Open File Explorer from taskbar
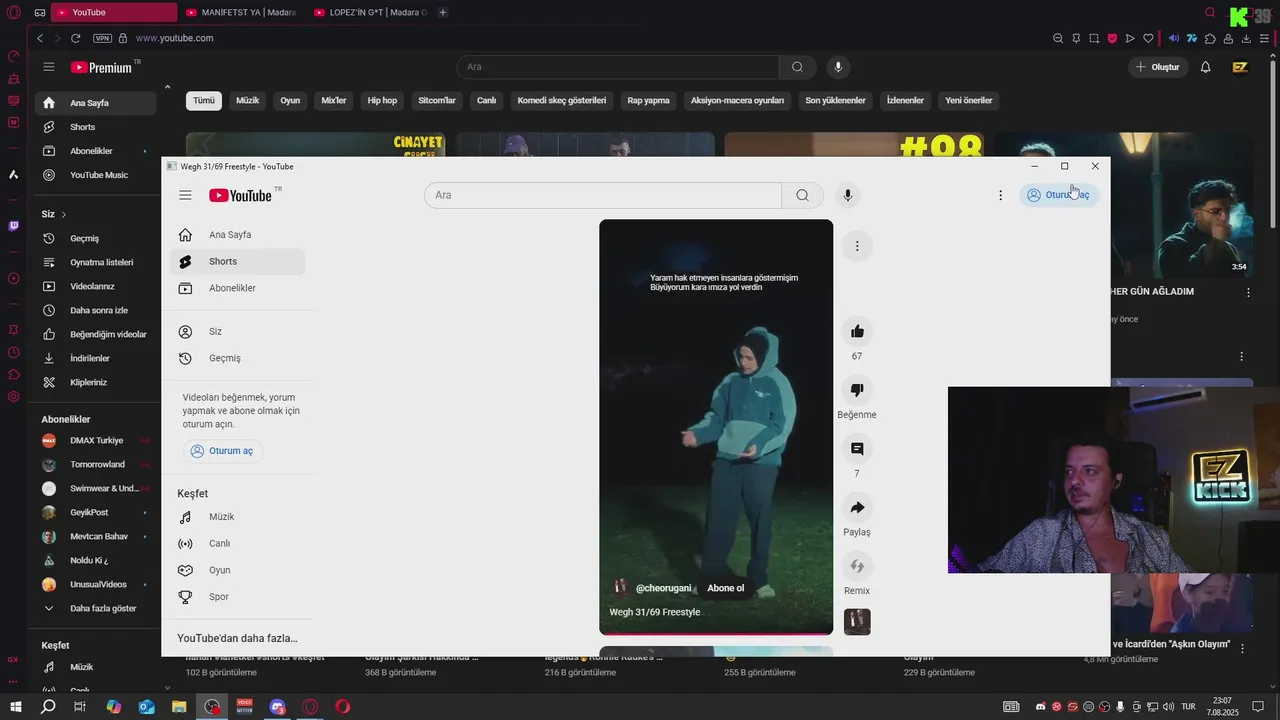 [179, 706]
